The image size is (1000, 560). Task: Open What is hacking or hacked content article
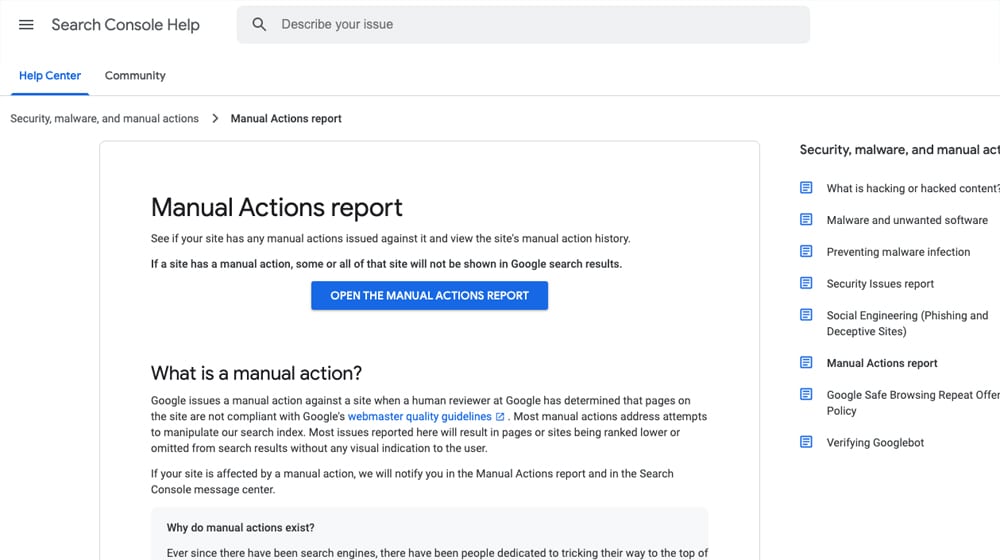click(913, 188)
